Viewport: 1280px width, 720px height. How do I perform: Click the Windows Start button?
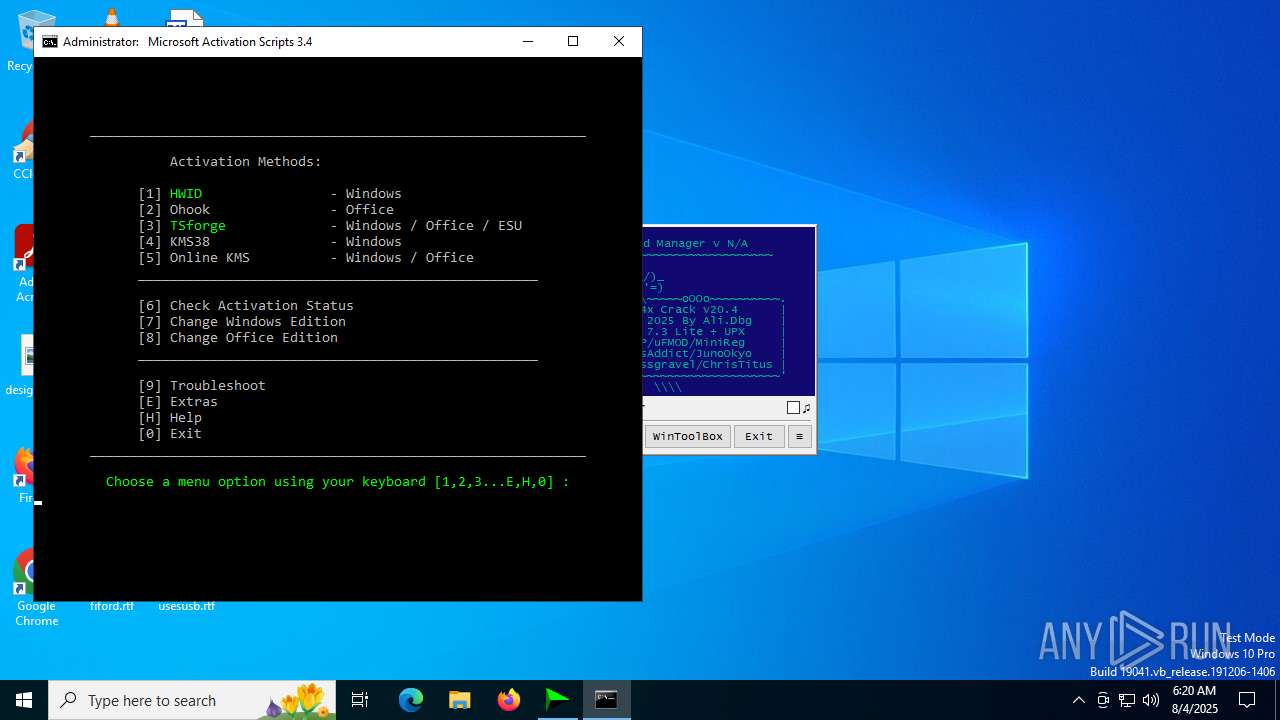coord(24,700)
